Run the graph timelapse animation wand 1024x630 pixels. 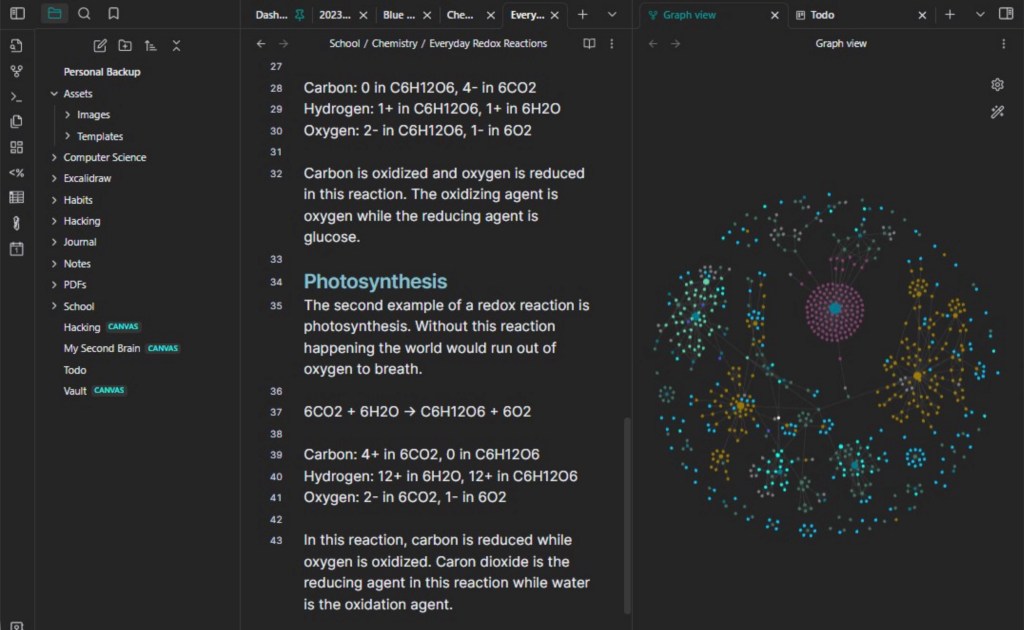(997, 112)
